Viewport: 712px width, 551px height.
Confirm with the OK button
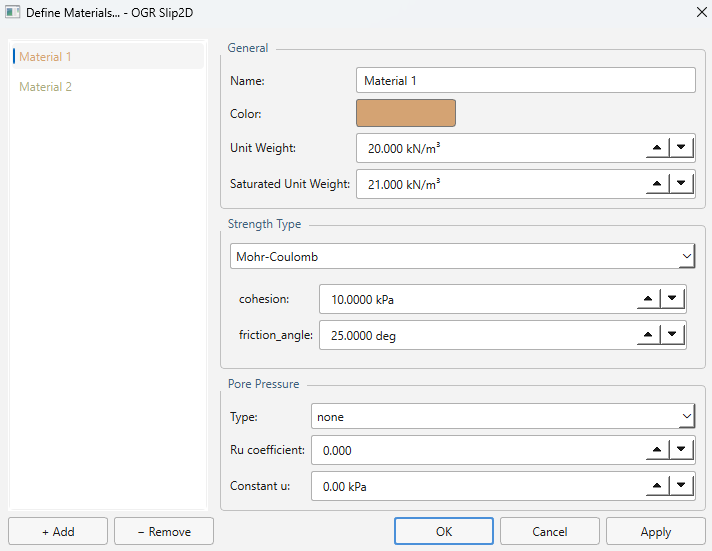click(x=444, y=531)
